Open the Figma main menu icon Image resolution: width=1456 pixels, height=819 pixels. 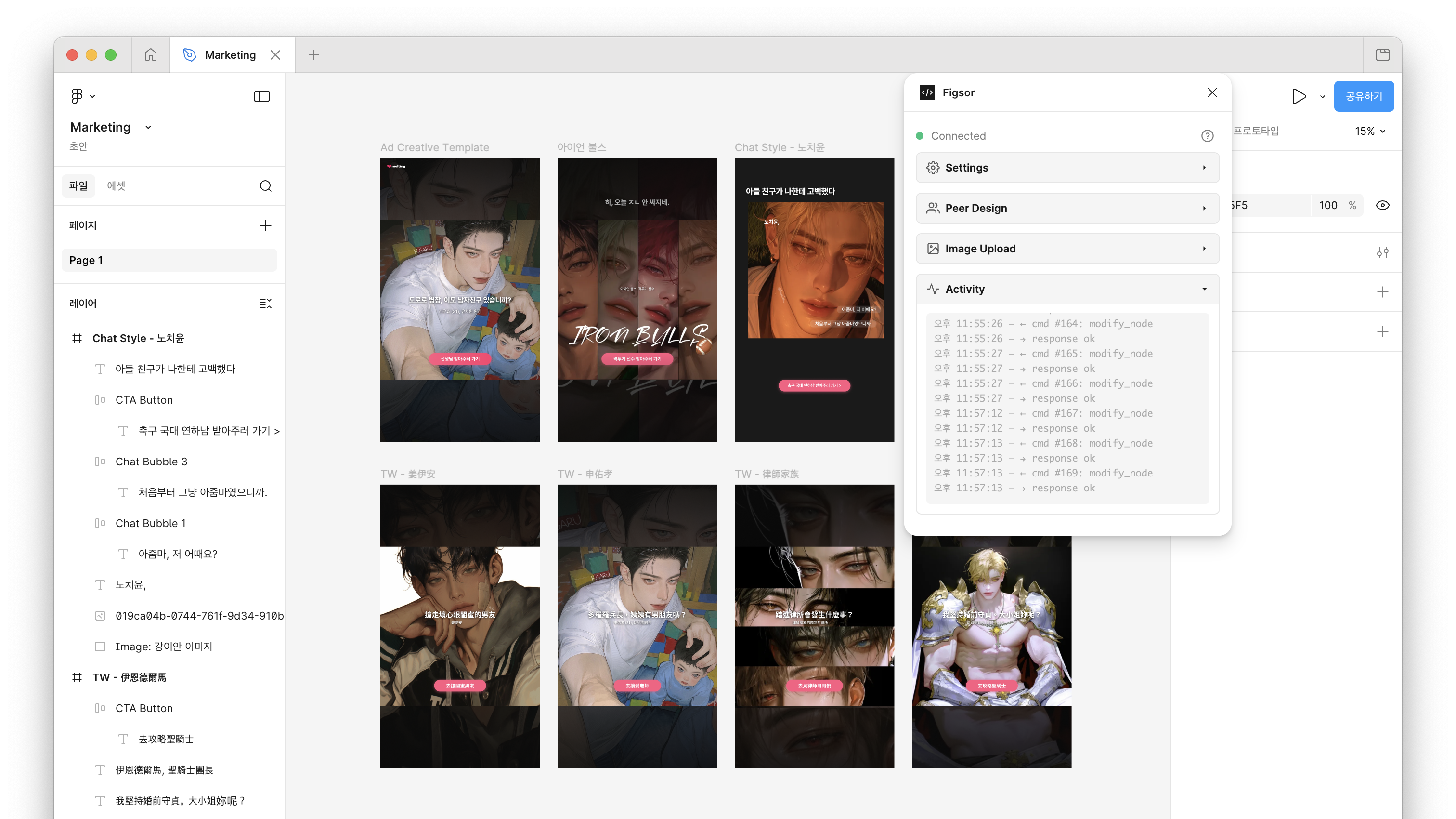(77, 96)
